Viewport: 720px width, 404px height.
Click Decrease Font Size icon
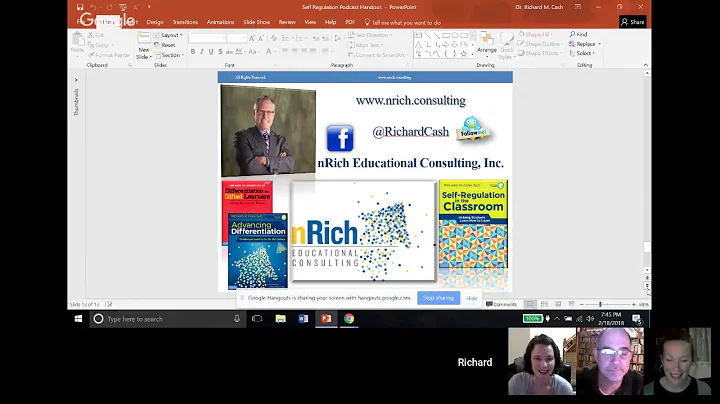(x=261, y=39)
